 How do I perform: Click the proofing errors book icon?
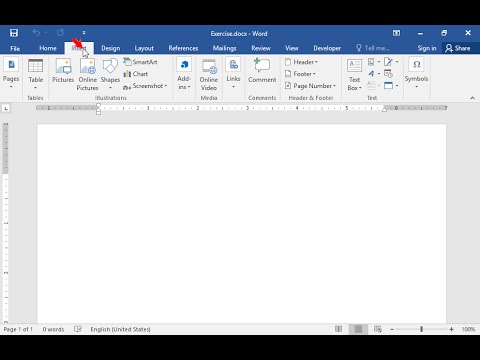(x=78, y=329)
